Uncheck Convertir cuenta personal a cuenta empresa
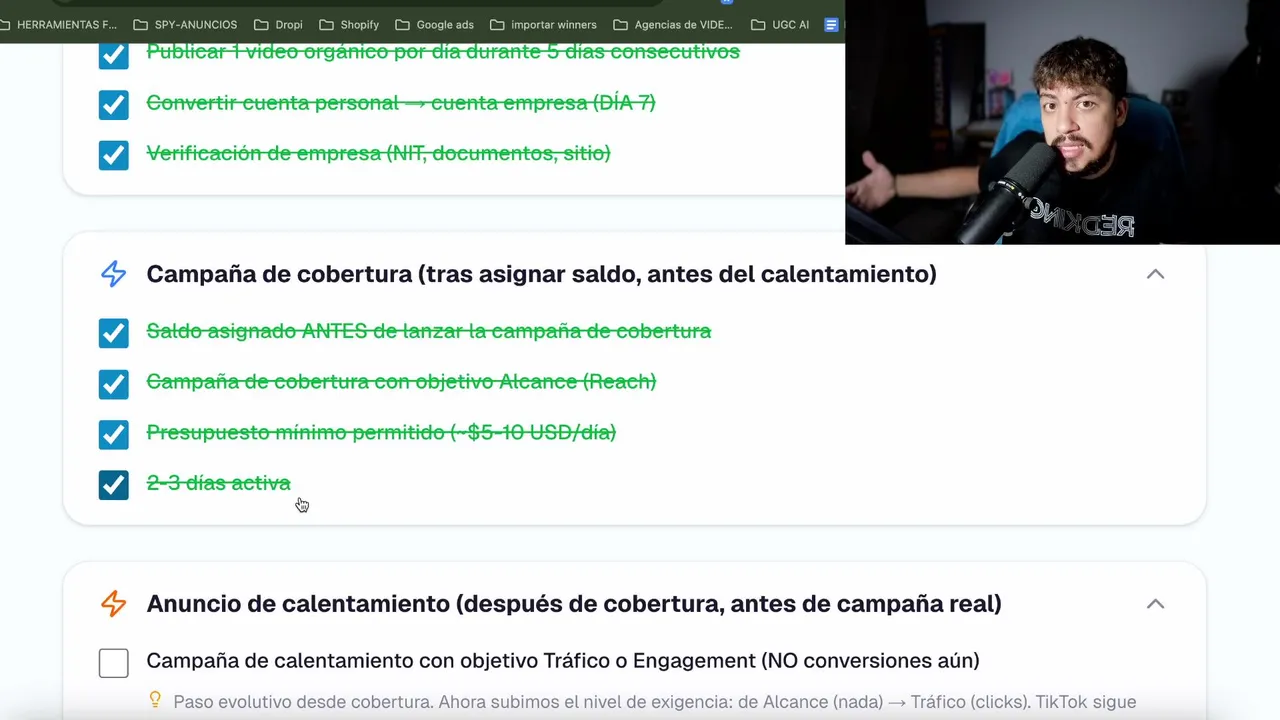1280x720 pixels. (x=114, y=104)
